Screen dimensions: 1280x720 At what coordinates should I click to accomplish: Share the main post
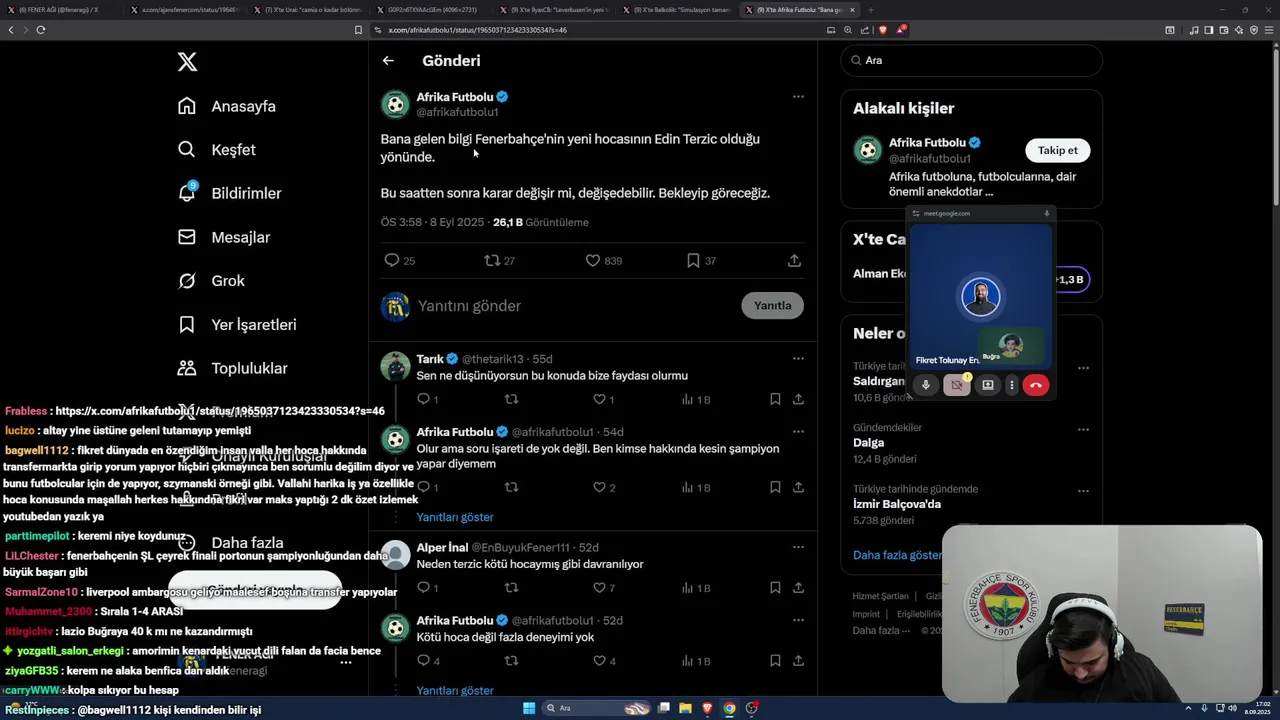(x=794, y=260)
